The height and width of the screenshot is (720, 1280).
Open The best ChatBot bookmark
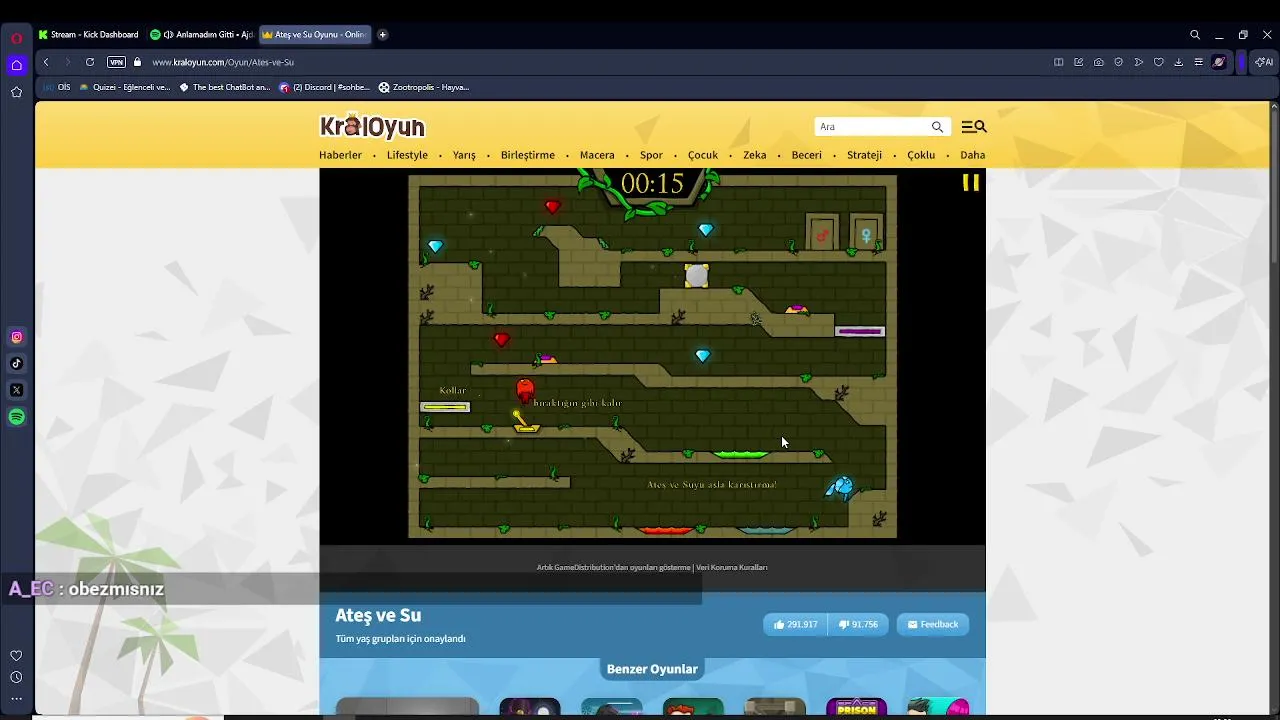click(x=225, y=87)
